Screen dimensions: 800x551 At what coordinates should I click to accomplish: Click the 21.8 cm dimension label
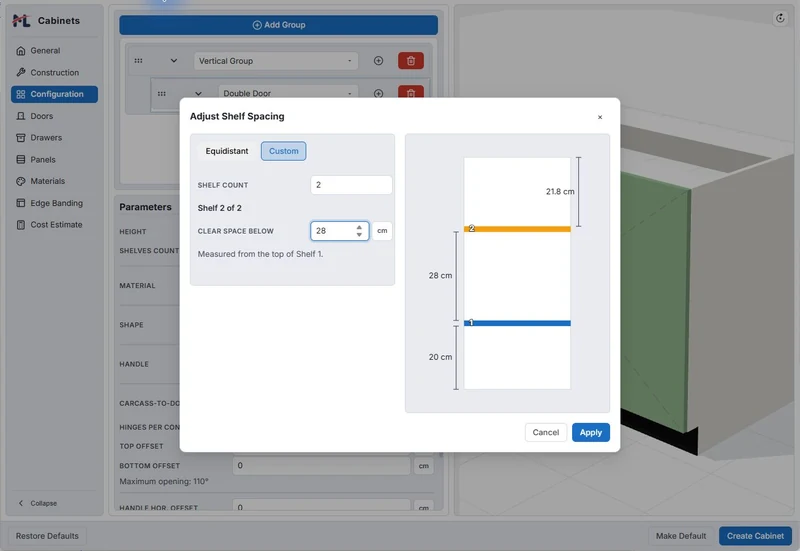tap(560, 191)
